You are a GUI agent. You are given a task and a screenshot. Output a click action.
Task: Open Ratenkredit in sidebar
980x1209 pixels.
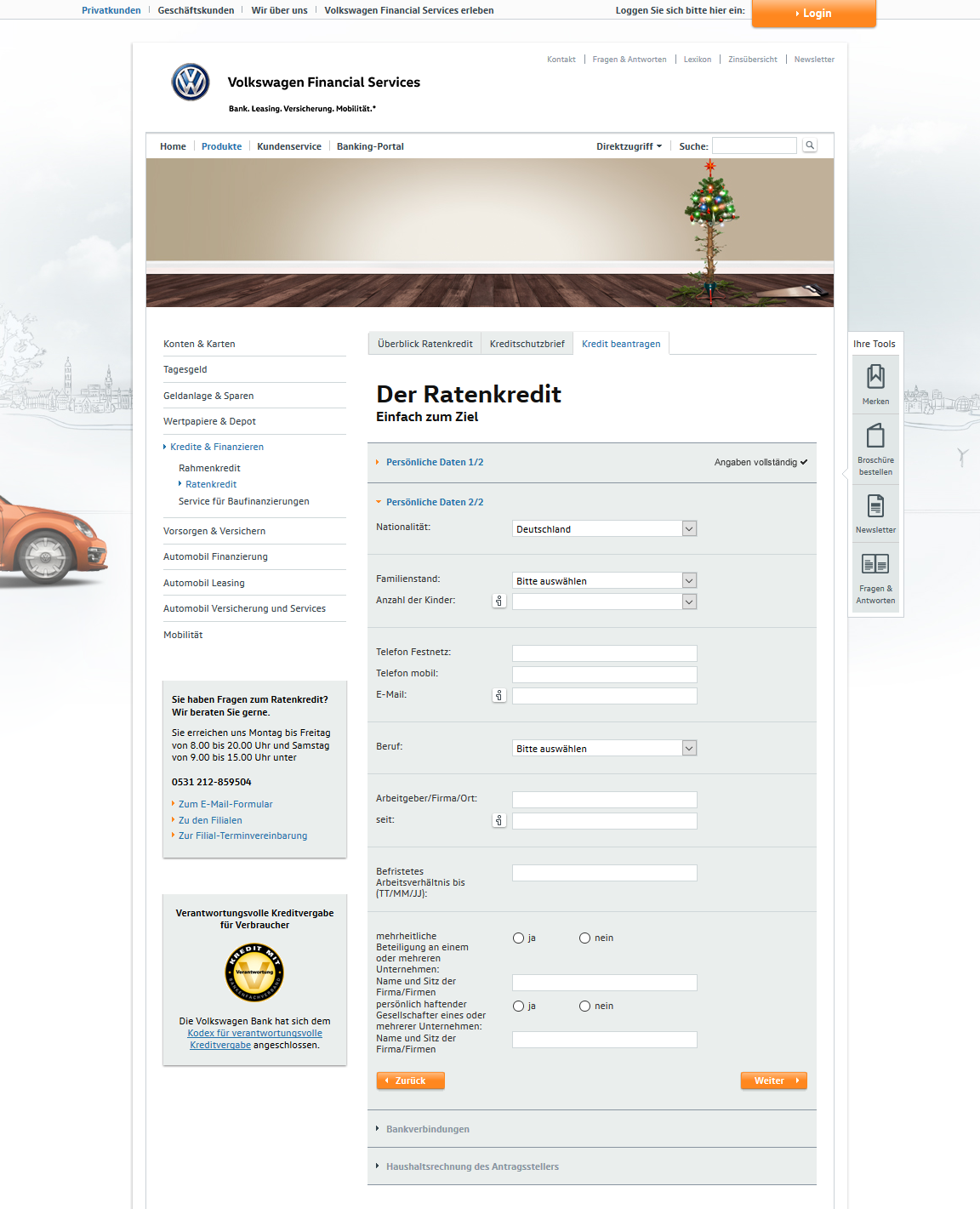tap(211, 484)
